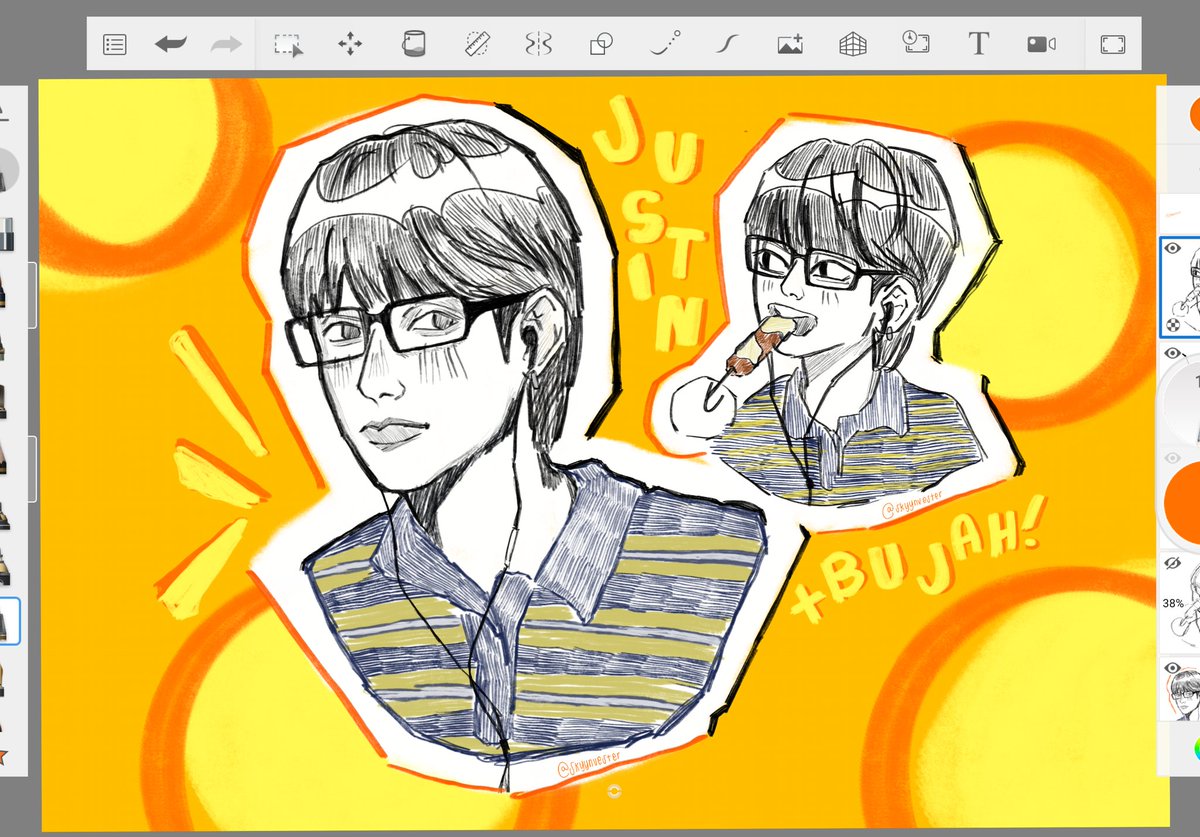
Task: Toggle the dimmed eye above the orange puck
Action: pos(1172,458)
